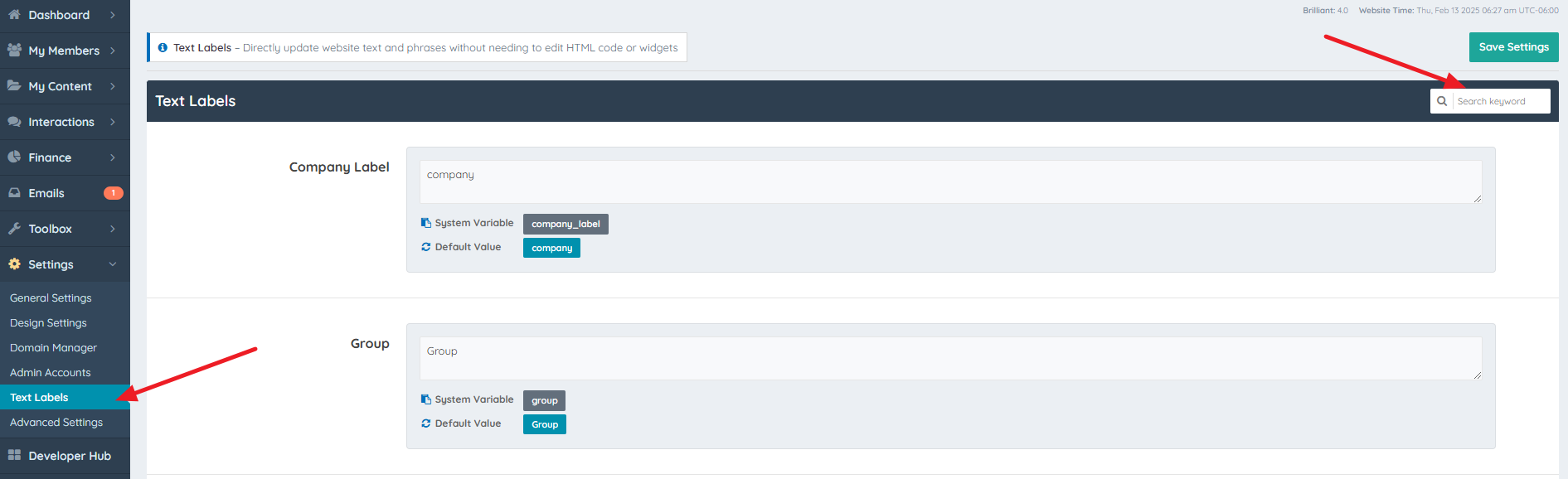Click the Emails inbox icon

pos(14,192)
